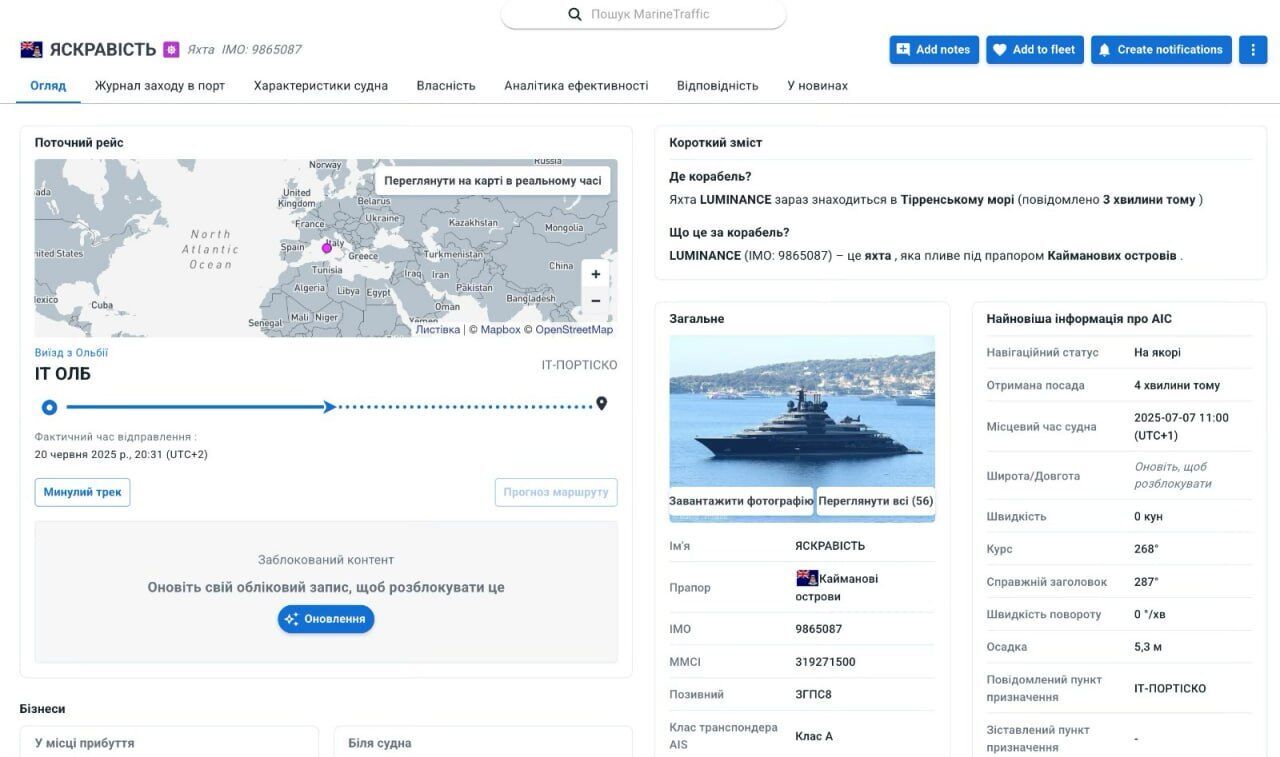Image resolution: width=1280 pixels, height=757 pixels.
Task: Click the departure port circle marker
Action: 49,407
